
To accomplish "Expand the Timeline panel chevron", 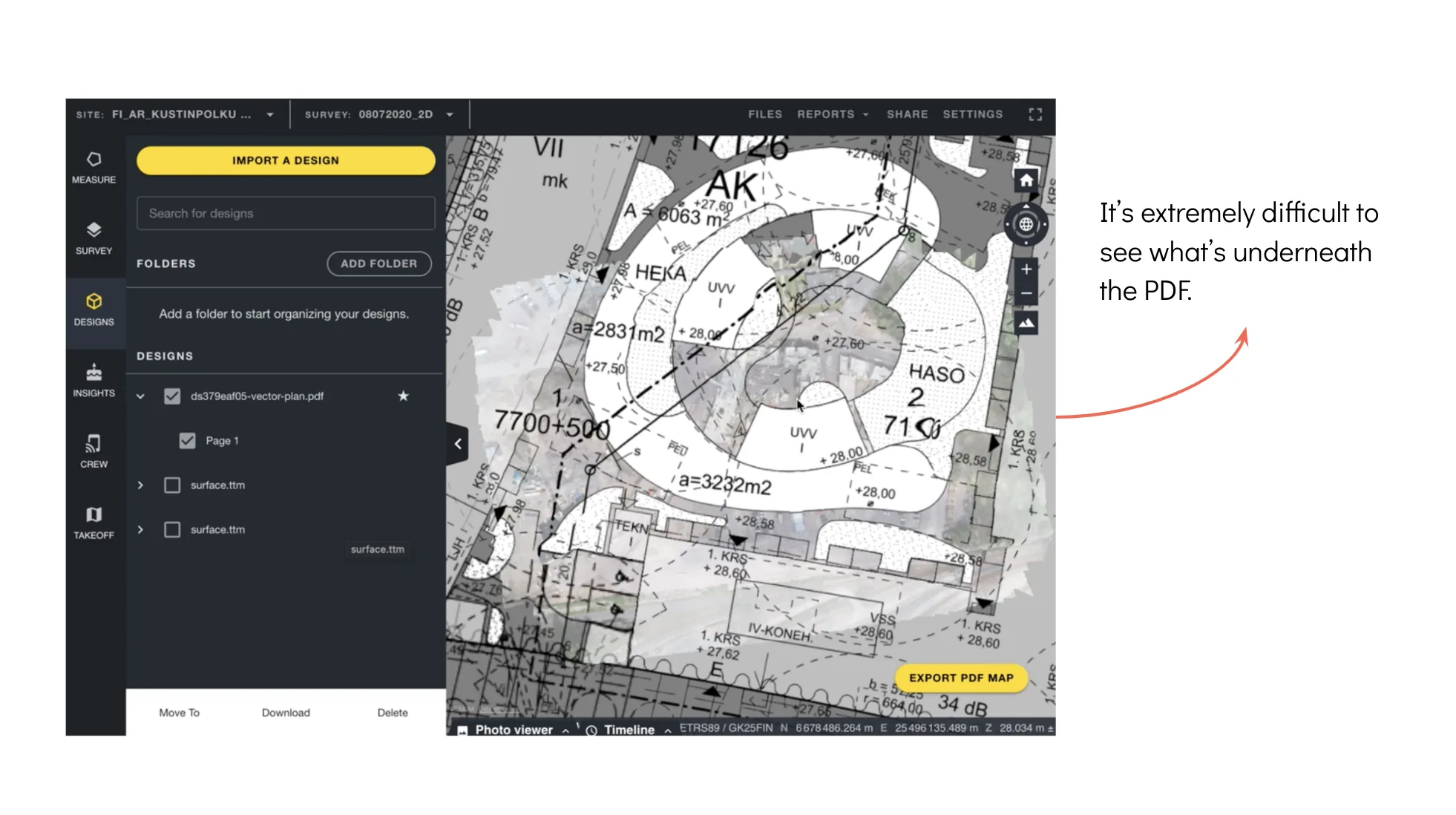I will point(667,730).
